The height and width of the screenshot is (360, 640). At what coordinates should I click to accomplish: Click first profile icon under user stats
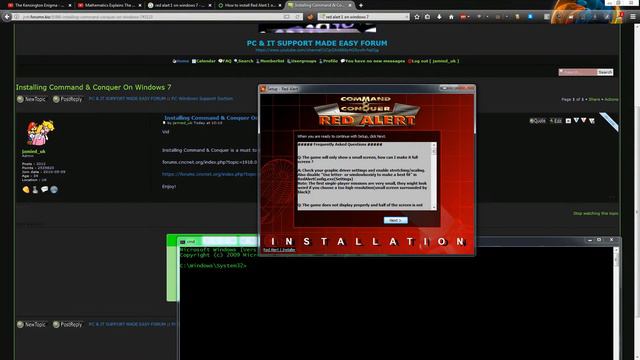tap(26, 189)
